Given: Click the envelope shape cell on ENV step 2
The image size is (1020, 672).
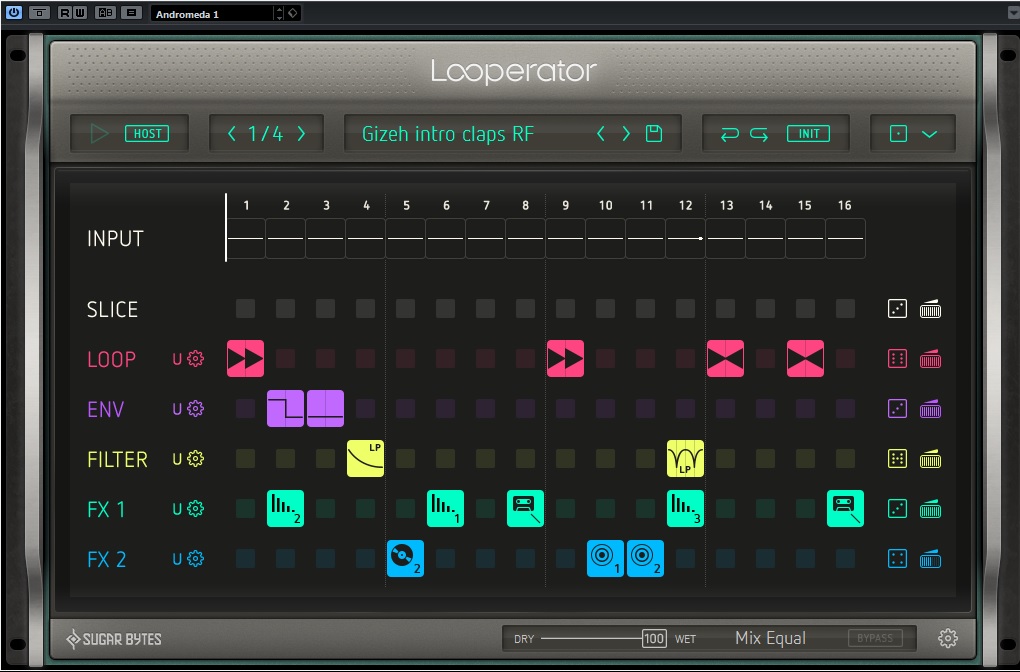Looking at the screenshot, I should (x=285, y=408).
